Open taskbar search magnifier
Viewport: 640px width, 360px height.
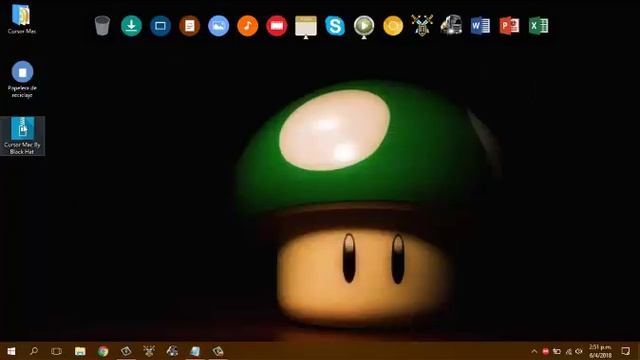click(34, 351)
